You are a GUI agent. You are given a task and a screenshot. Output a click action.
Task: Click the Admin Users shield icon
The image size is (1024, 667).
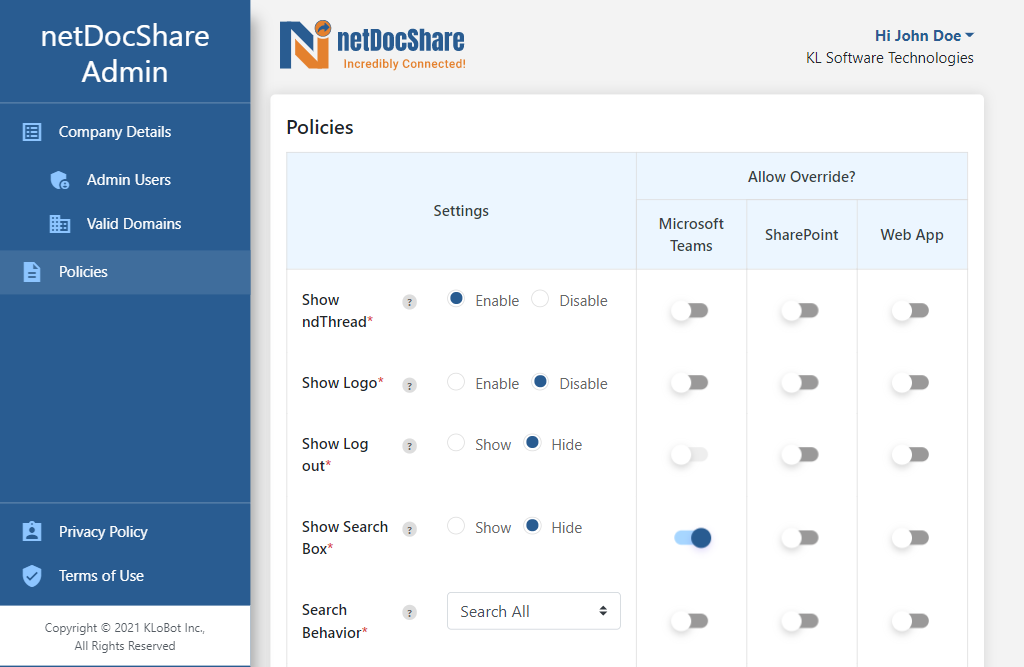coord(60,180)
